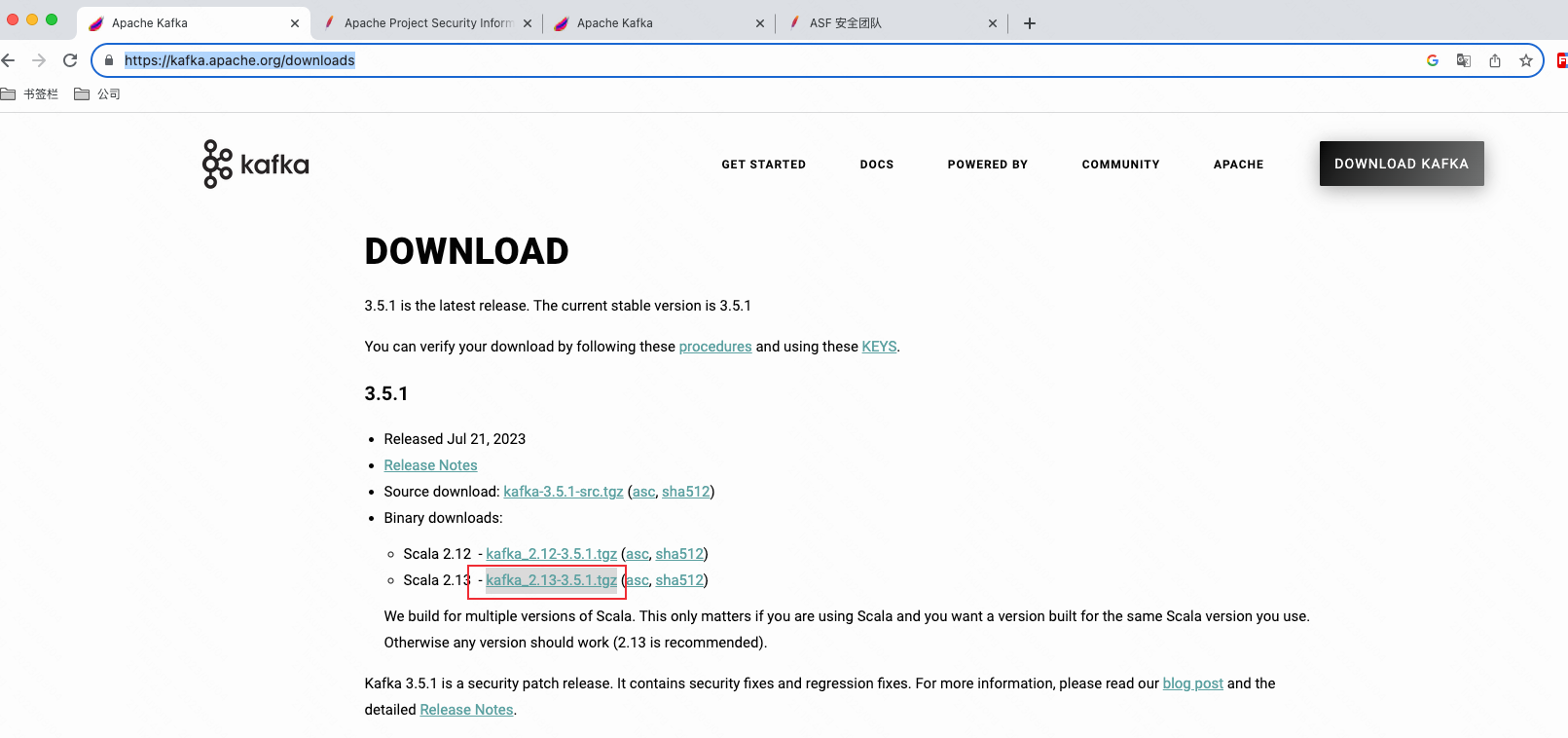Open the verification procedures link

point(715,347)
